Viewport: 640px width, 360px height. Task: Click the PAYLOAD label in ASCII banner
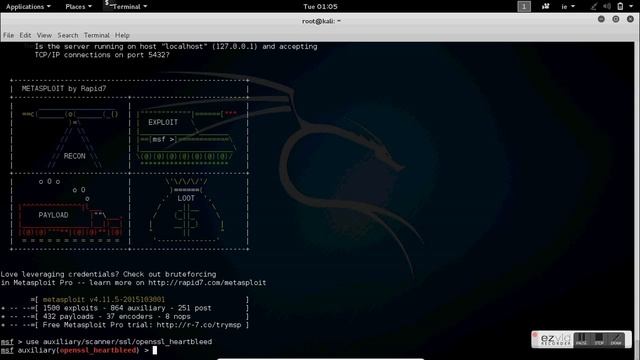[53, 215]
